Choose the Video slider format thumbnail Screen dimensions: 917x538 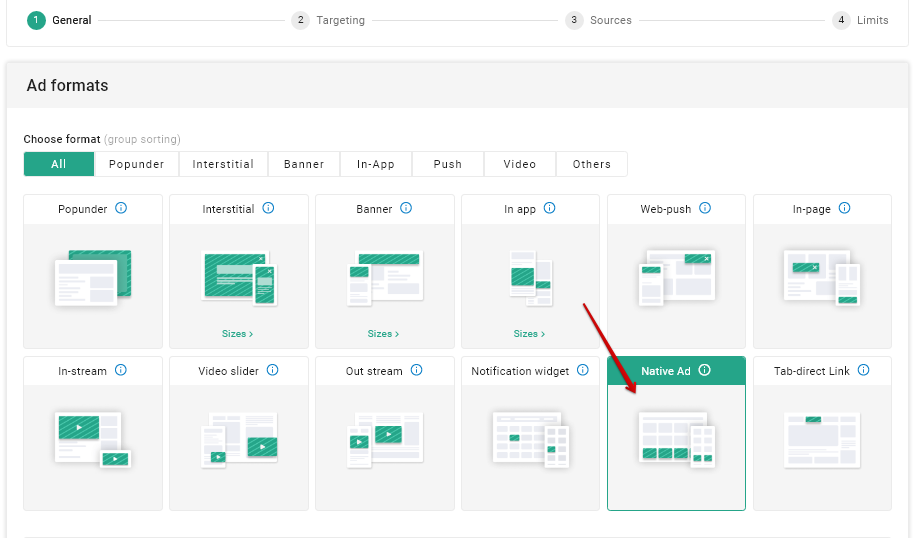(238, 440)
